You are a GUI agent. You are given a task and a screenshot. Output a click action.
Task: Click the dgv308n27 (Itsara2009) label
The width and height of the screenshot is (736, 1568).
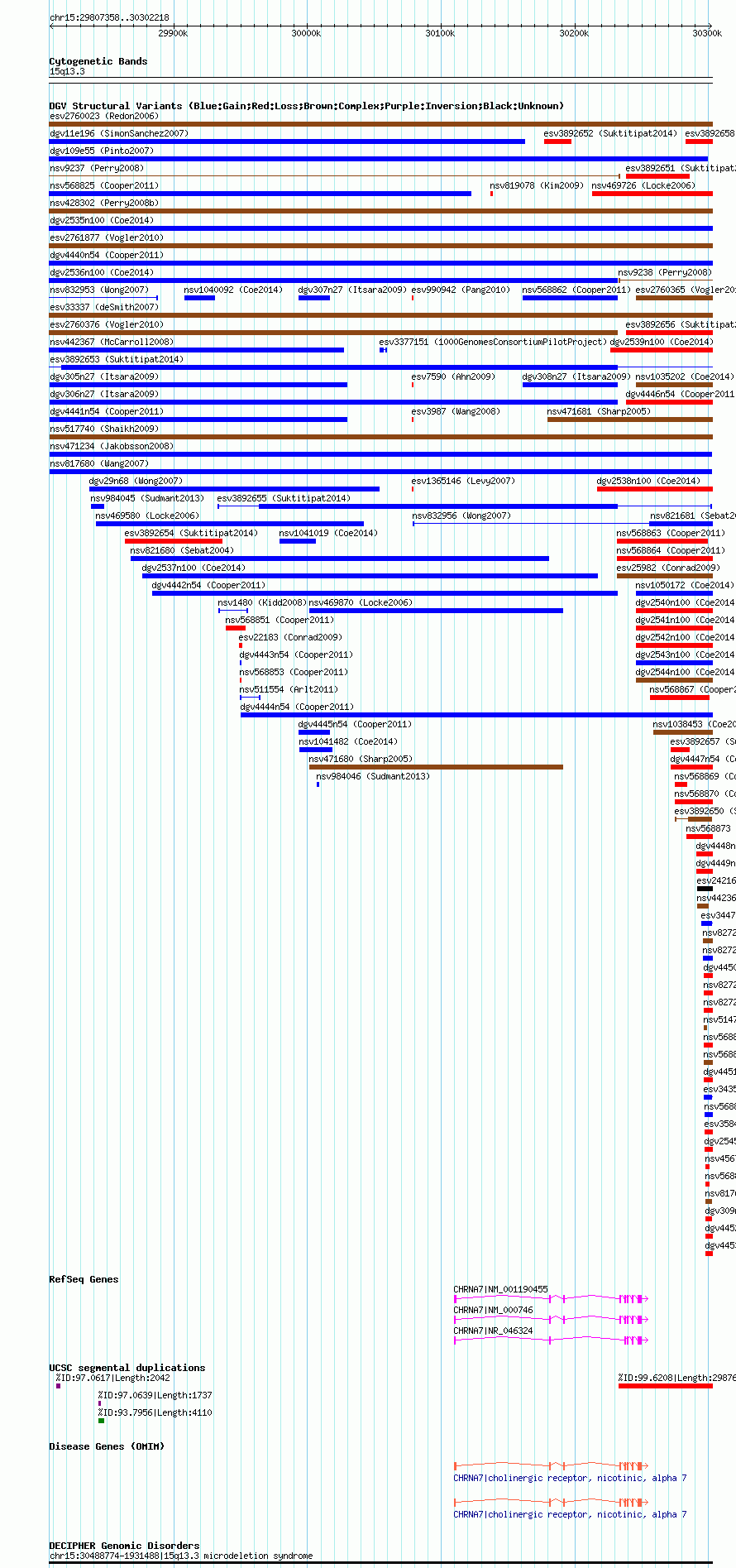click(x=576, y=376)
